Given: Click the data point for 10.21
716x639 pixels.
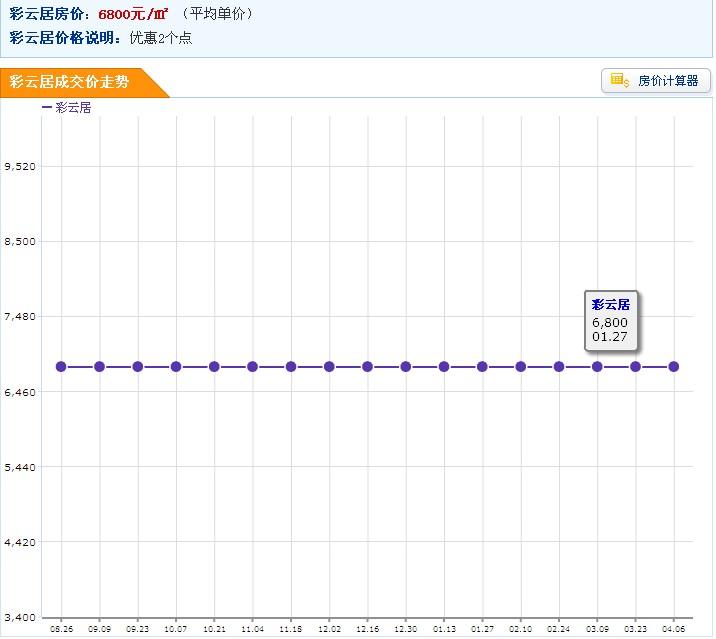Looking at the screenshot, I should pos(214,367).
